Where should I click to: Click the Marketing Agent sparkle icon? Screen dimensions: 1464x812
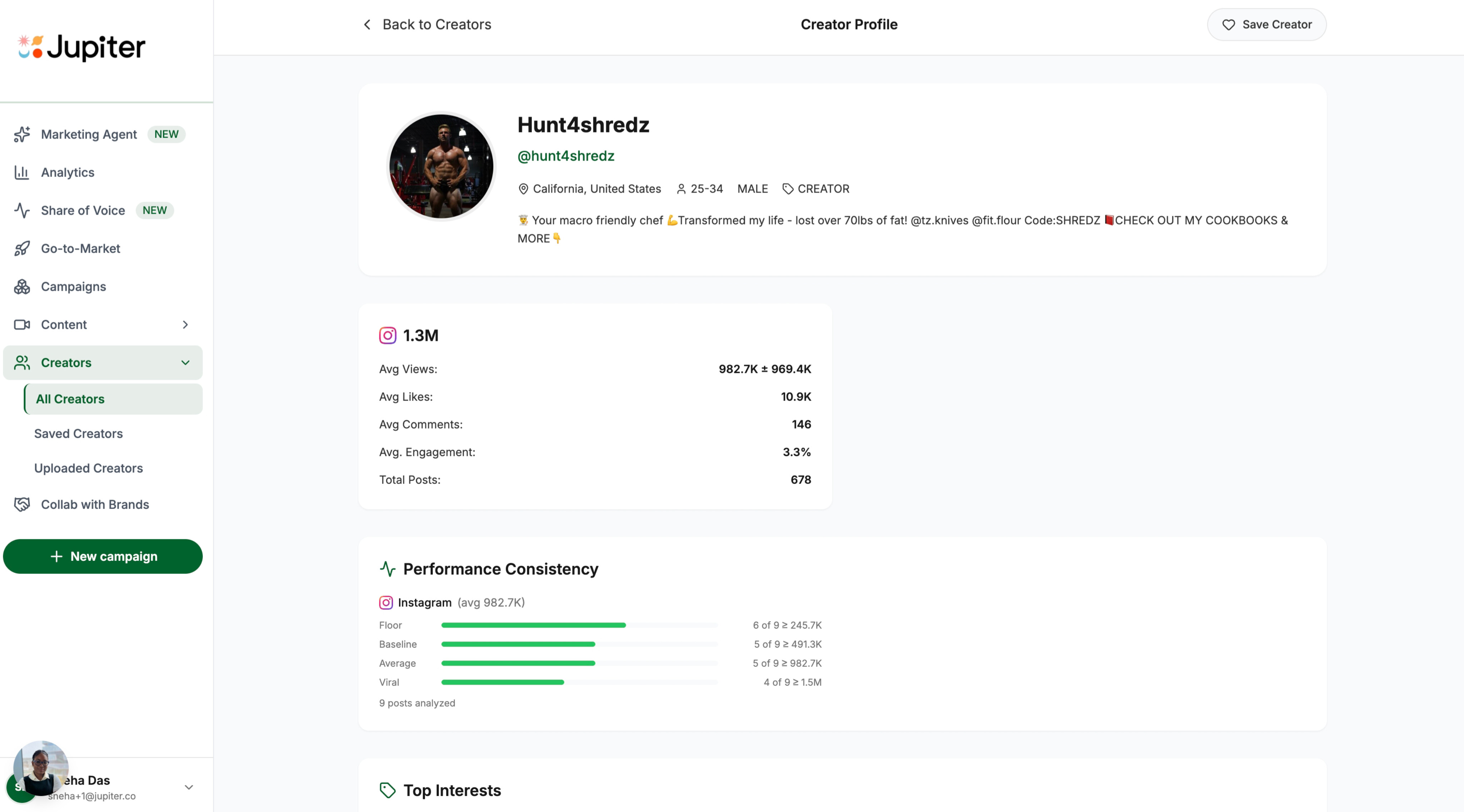coord(21,134)
